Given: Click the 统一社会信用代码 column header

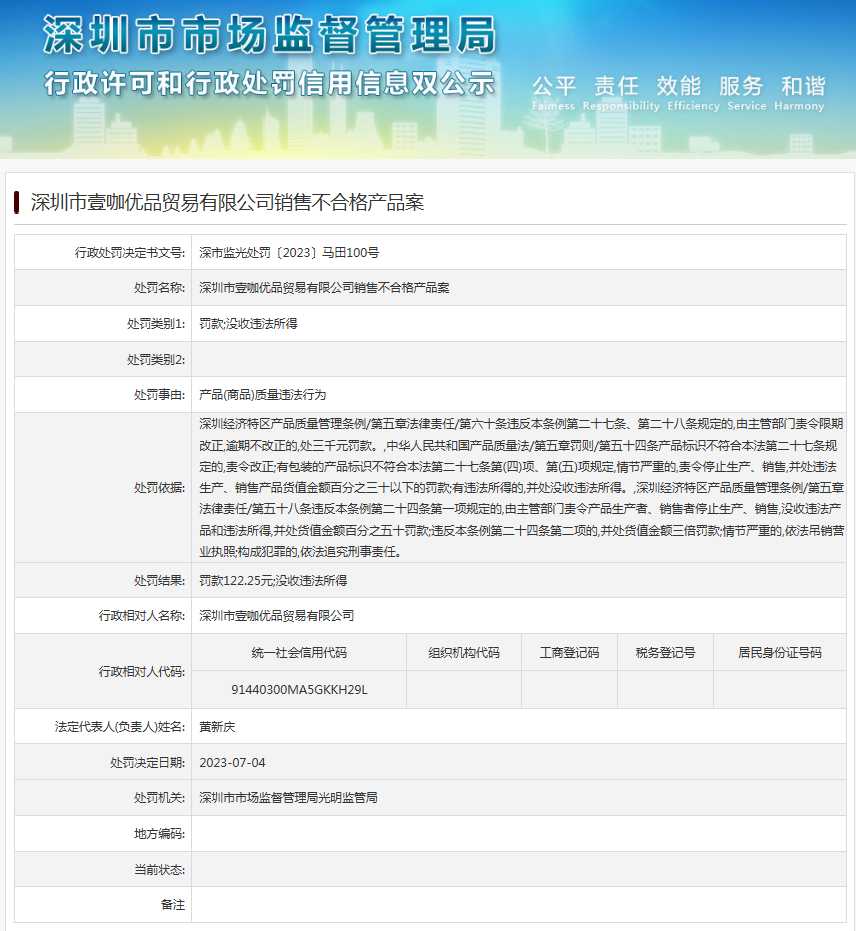Looking at the screenshot, I should tap(299, 653).
